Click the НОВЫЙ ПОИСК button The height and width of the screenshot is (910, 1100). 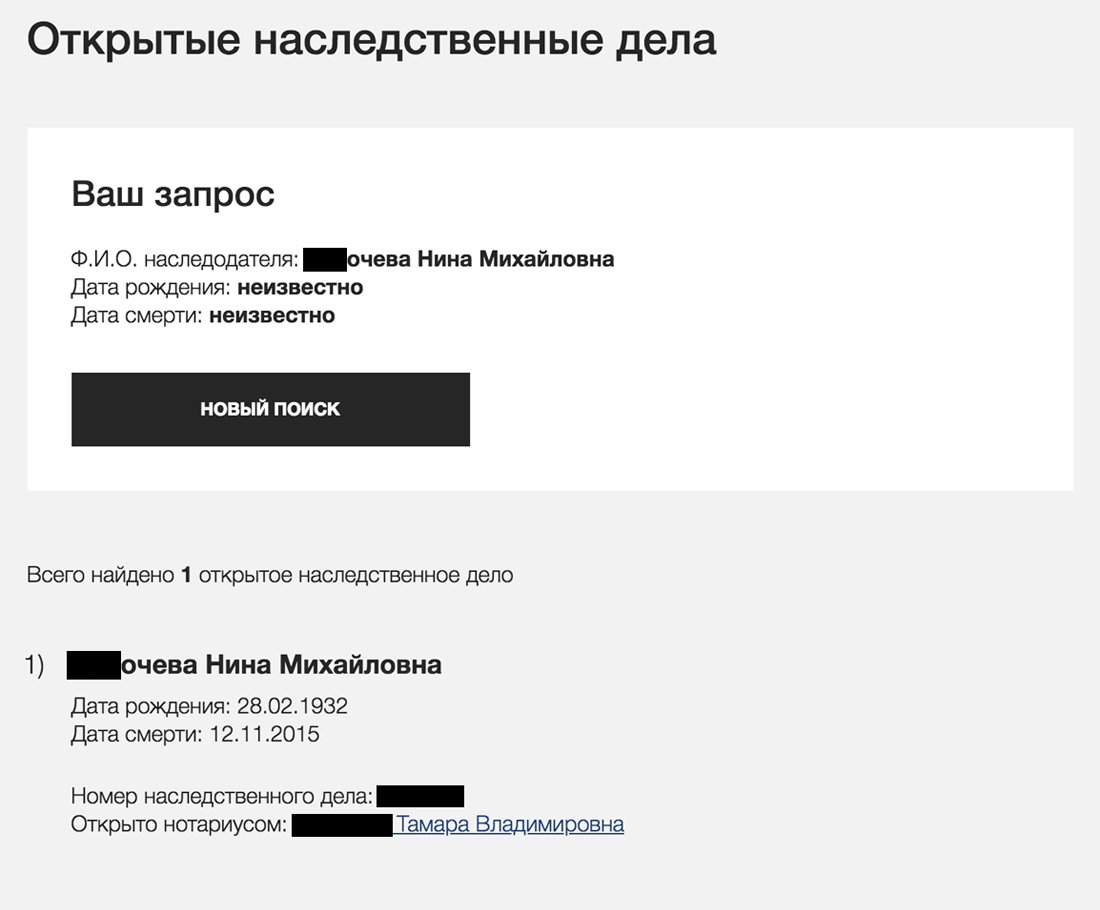[270, 409]
